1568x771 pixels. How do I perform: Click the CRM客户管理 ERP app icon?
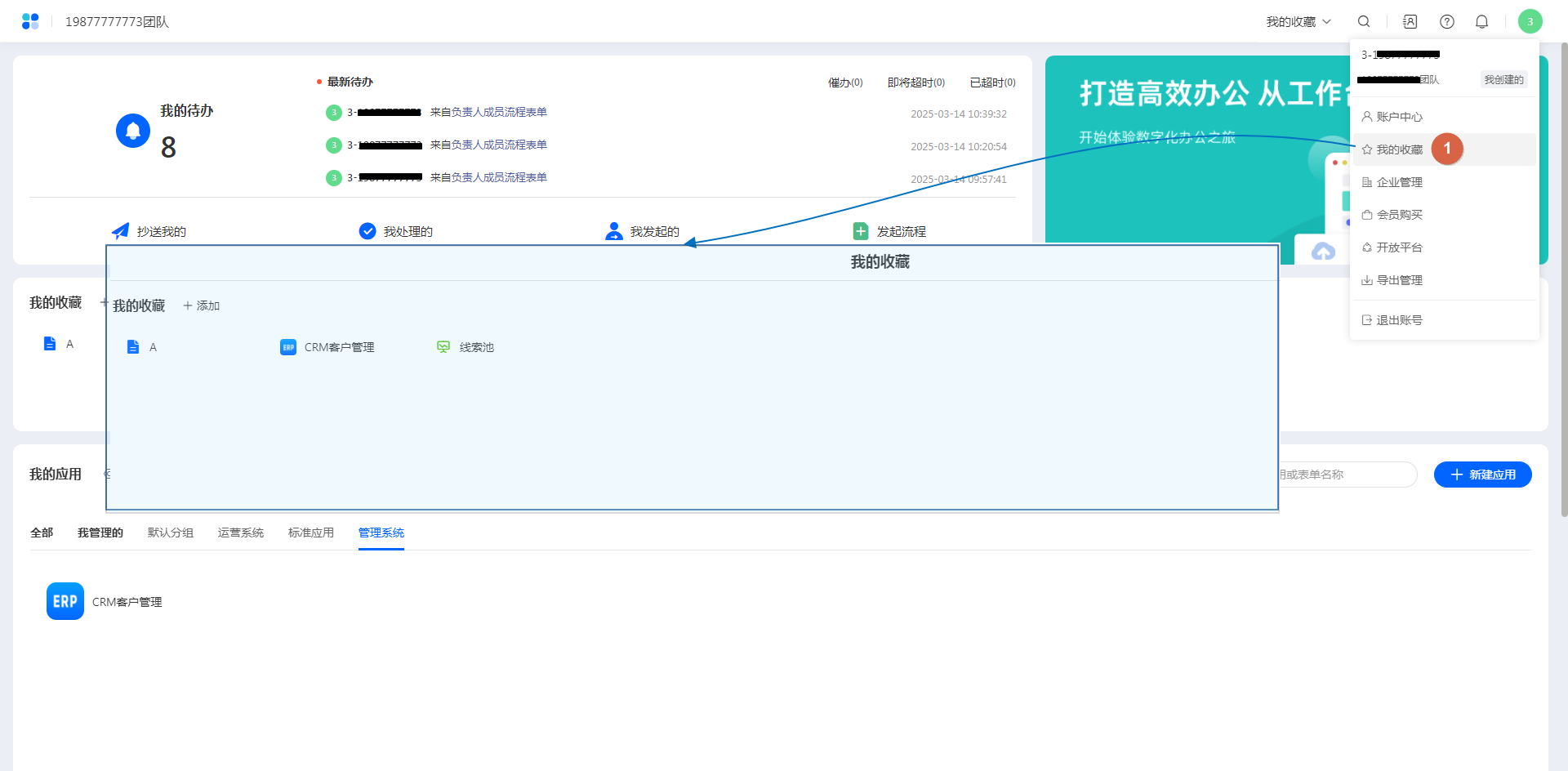pos(65,601)
